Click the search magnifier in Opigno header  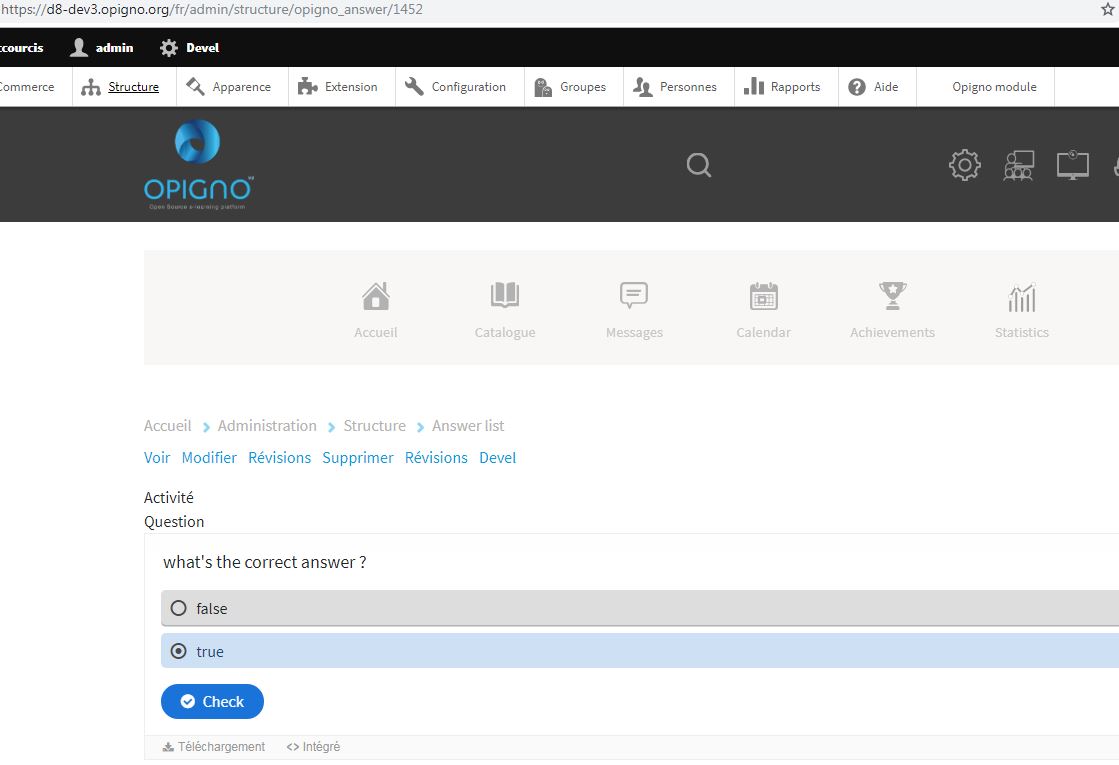698,165
